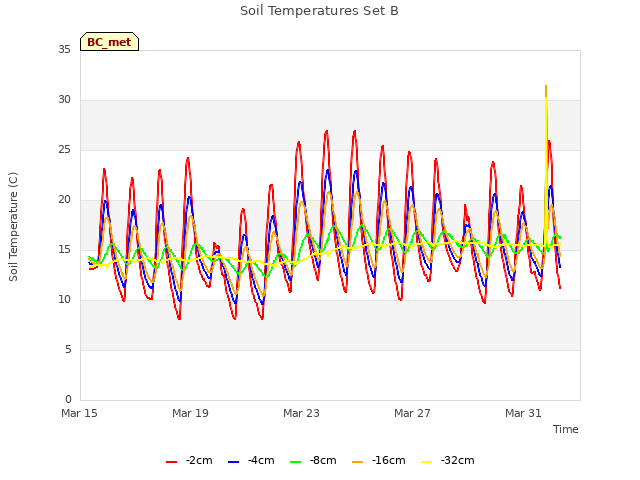Click the 35 y-axis tick label
Screen dimensions: 640x480
pyautogui.click(x=64, y=50)
